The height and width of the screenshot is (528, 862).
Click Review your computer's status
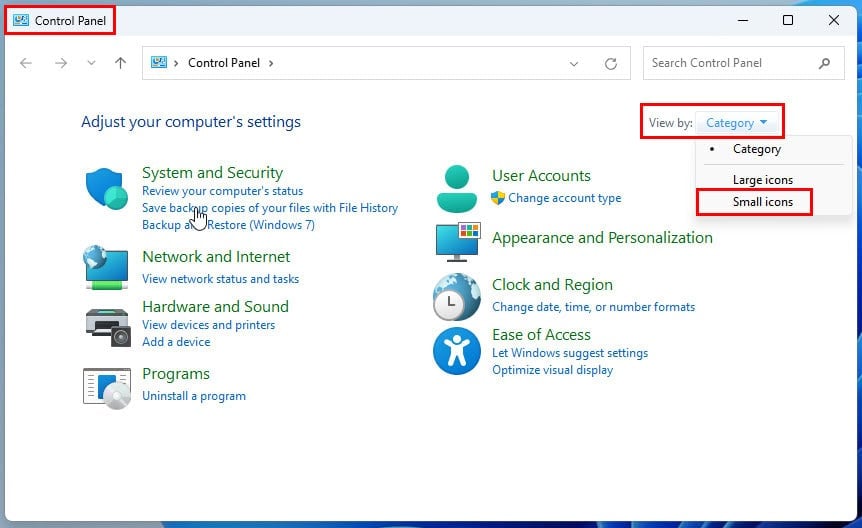pos(222,191)
